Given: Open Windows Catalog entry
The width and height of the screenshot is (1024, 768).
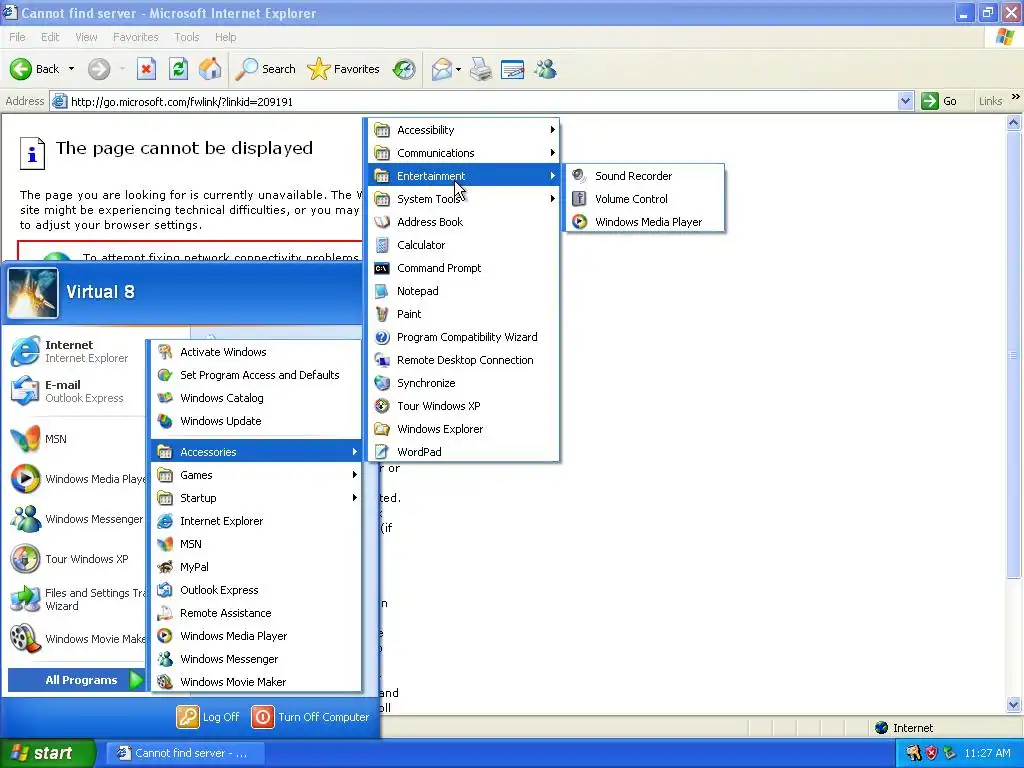Looking at the screenshot, I should coord(256,398).
